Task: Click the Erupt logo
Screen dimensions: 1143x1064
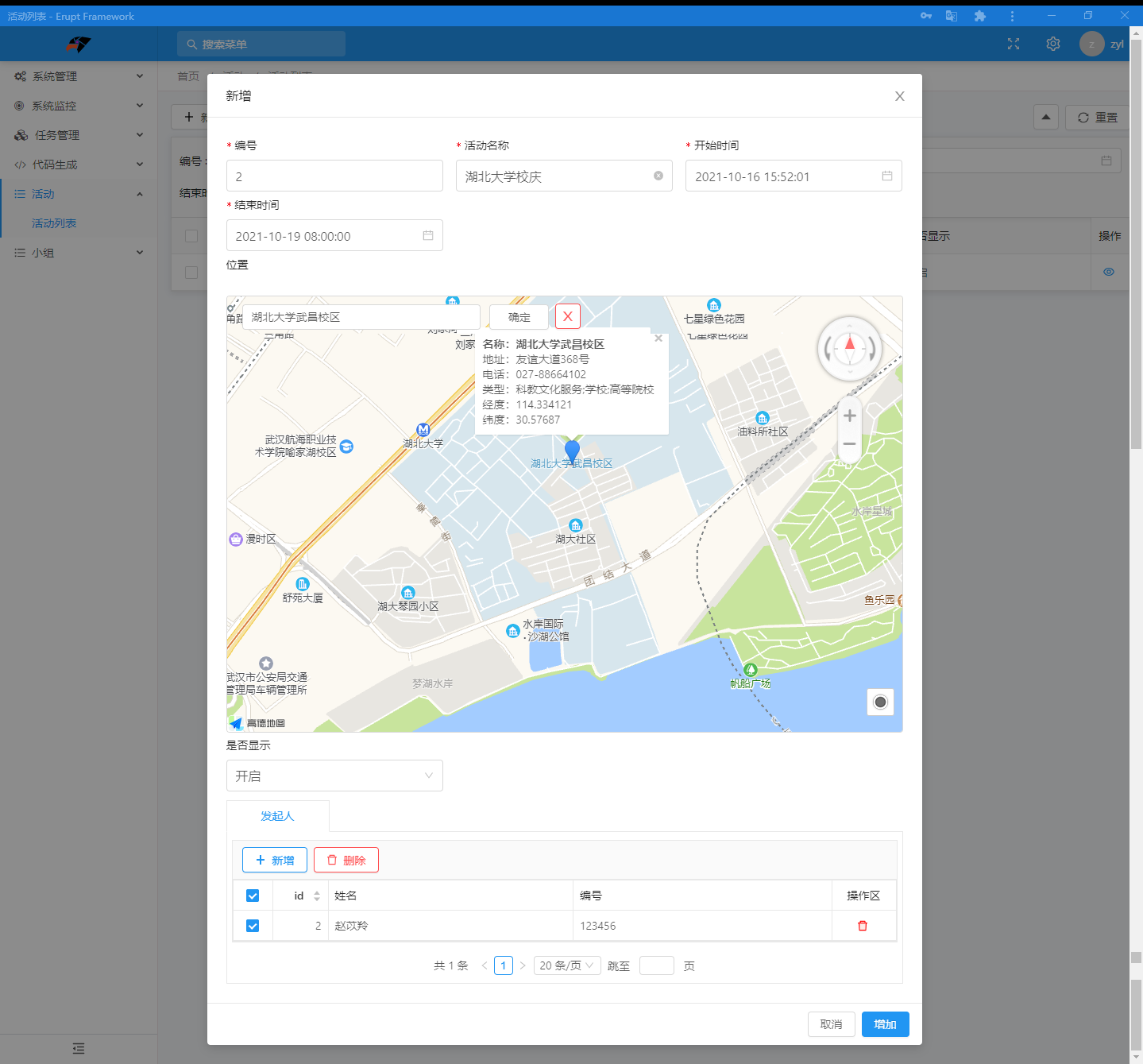Action: click(x=79, y=44)
